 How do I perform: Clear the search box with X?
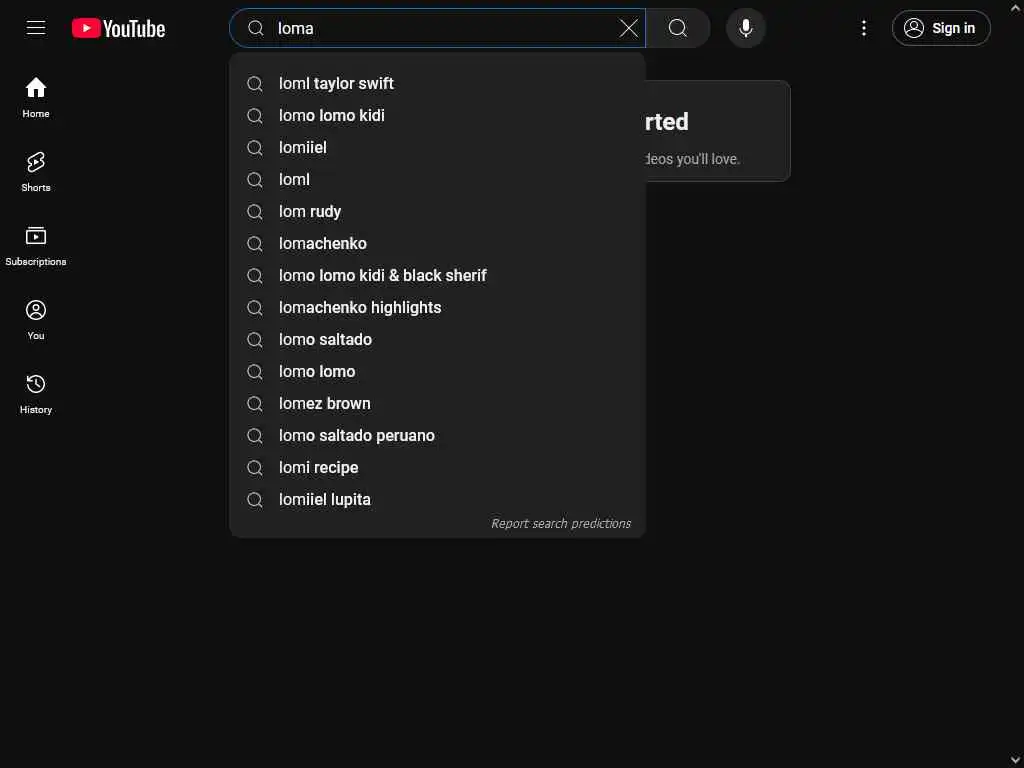click(x=628, y=28)
